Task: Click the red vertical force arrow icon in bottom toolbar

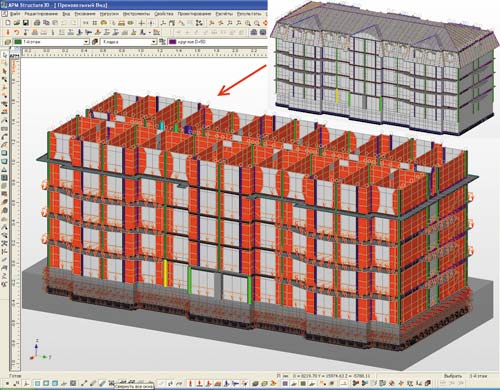Action: 191,383
